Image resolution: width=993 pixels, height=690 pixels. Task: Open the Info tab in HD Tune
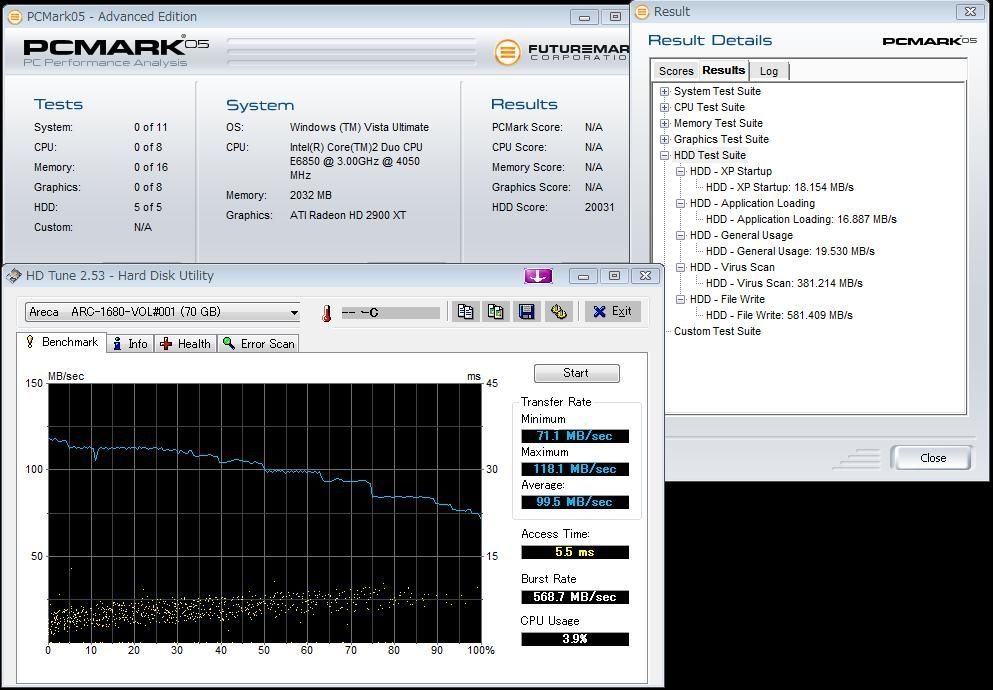click(x=130, y=344)
